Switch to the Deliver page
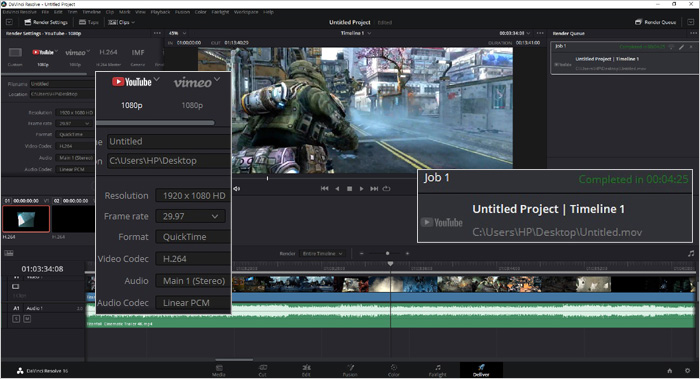 (481, 370)
